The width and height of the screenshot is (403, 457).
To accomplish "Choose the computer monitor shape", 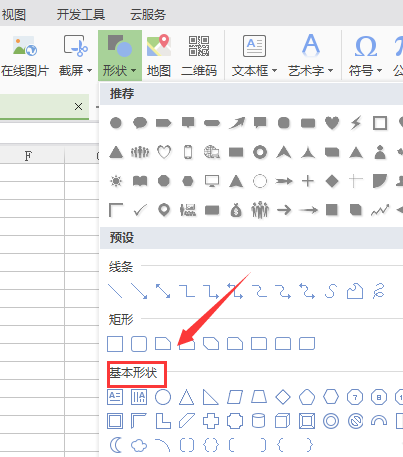I will [212, 181].
